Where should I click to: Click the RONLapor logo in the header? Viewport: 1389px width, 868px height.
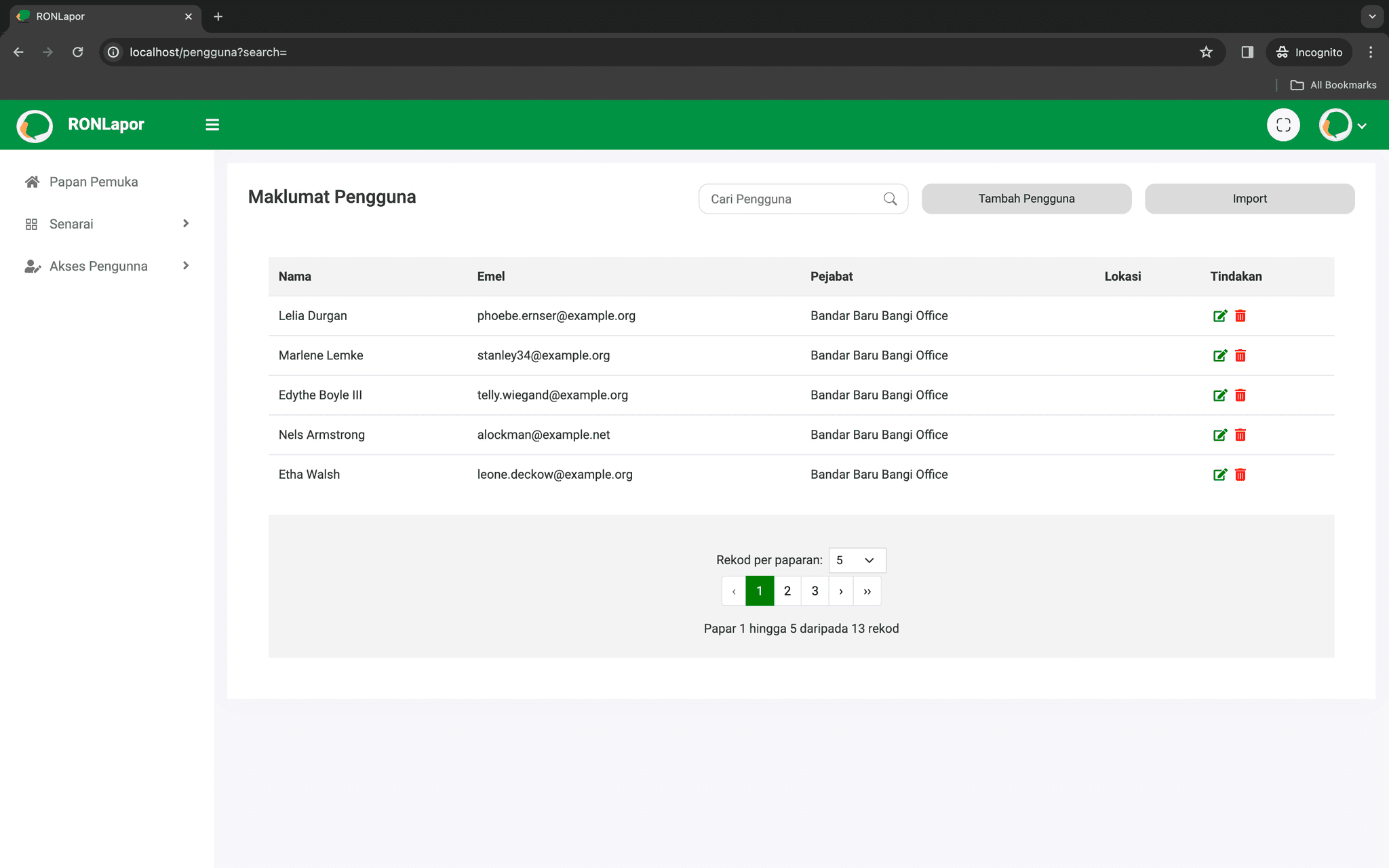tap(35, 125)
